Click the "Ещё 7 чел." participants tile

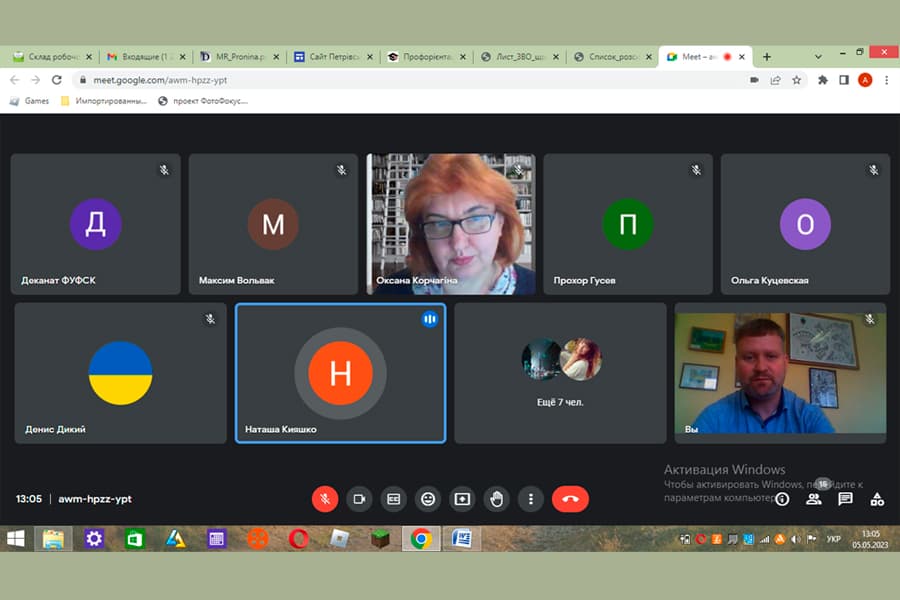point(560,373)
